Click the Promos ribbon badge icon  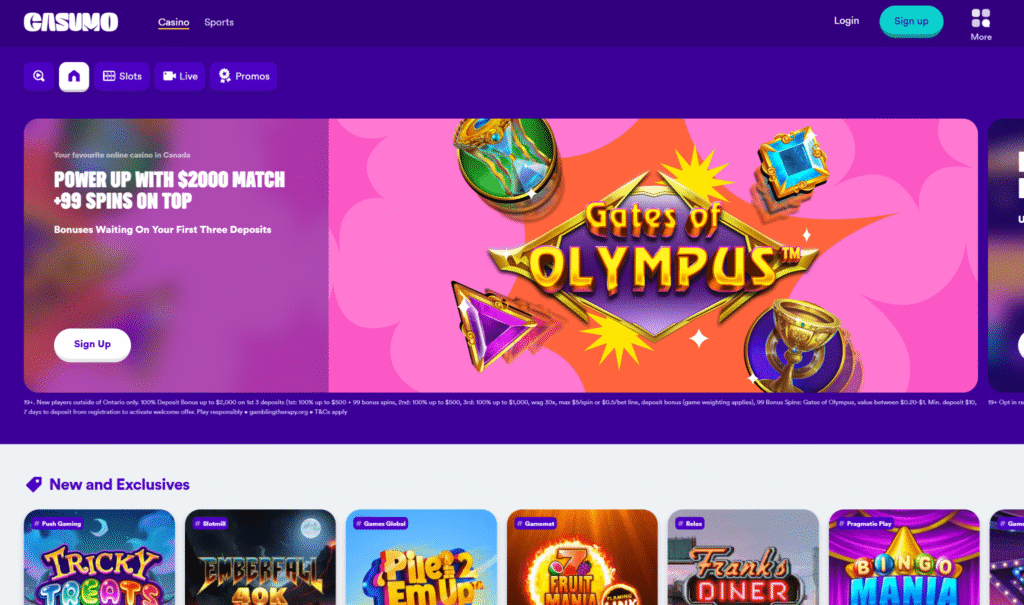(225, 76)
